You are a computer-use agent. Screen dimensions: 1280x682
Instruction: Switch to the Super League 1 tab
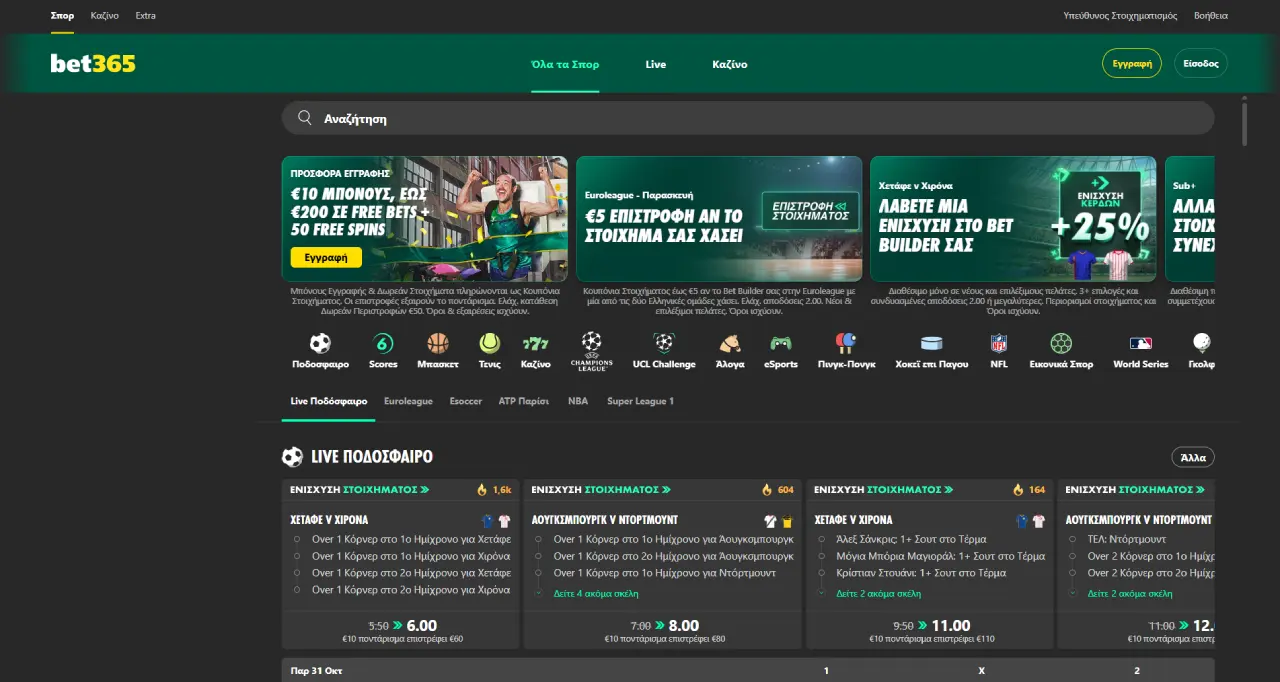click(641, 401)
